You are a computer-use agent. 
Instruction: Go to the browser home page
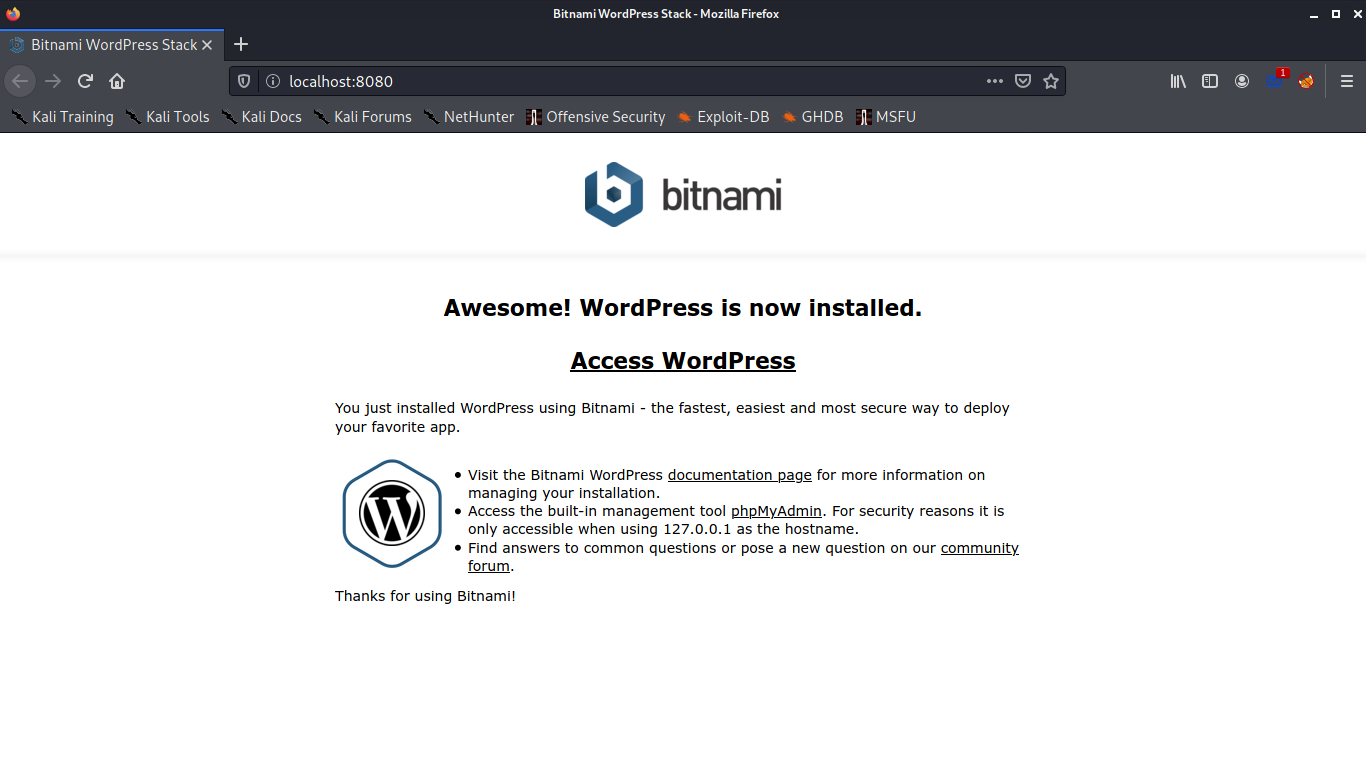point(115,81)
